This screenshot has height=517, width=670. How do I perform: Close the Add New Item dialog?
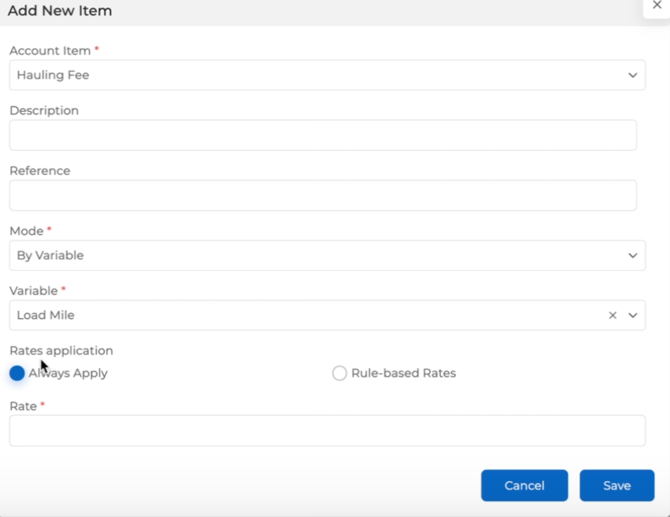click(657, 6)
